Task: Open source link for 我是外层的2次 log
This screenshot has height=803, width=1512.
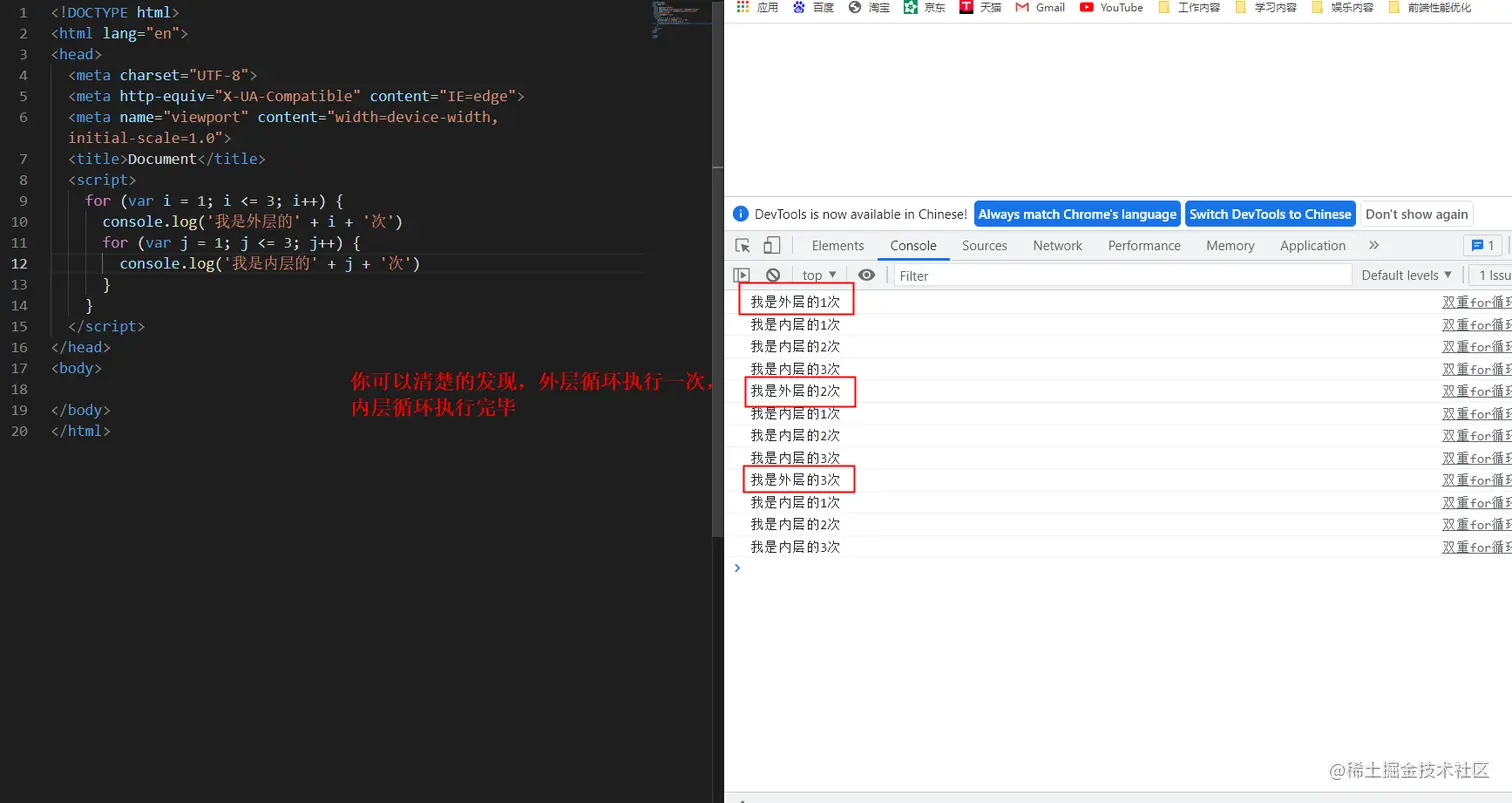Action: point(1476,391)
